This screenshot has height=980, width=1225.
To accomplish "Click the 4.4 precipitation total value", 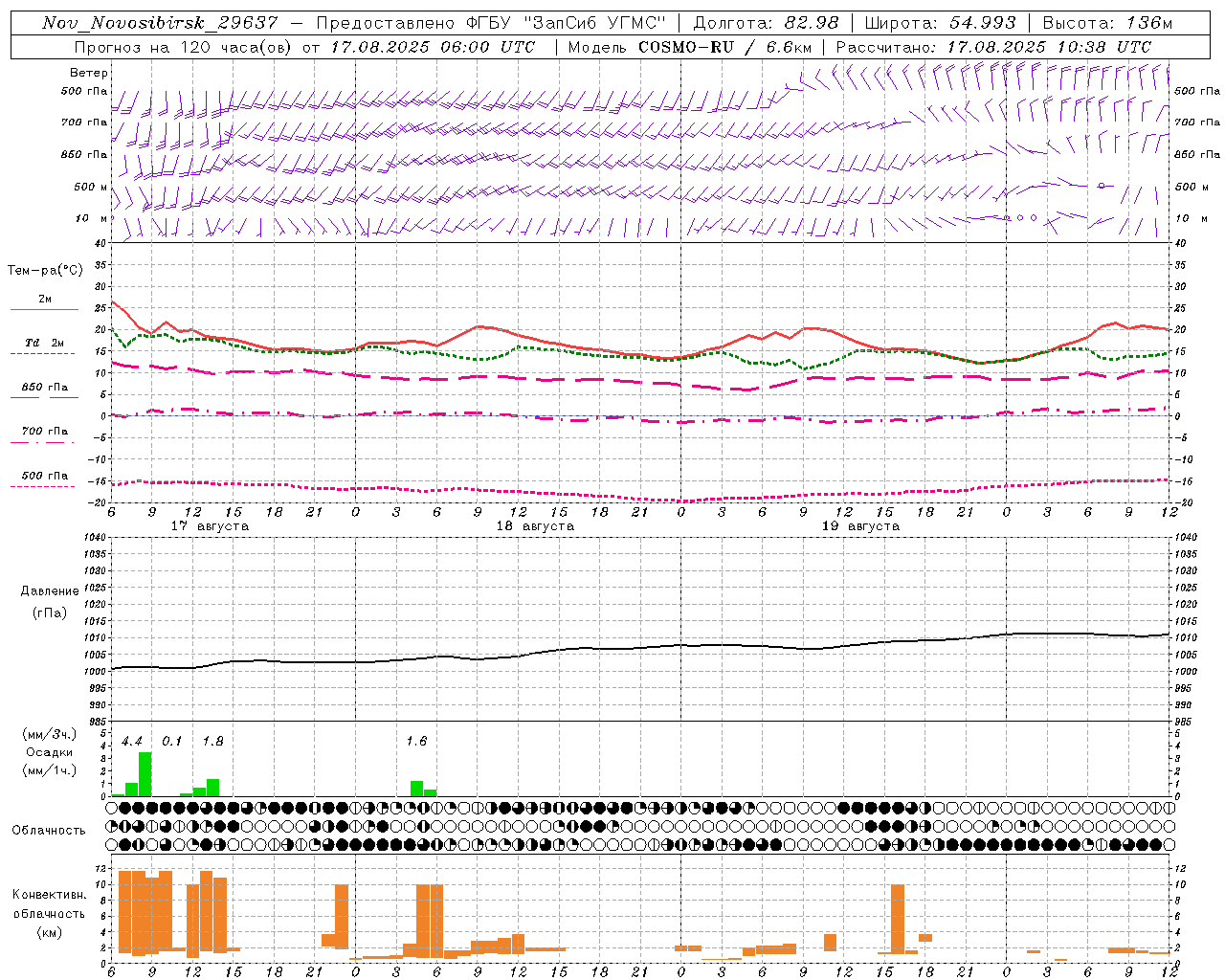I will [x=132, y=741].
